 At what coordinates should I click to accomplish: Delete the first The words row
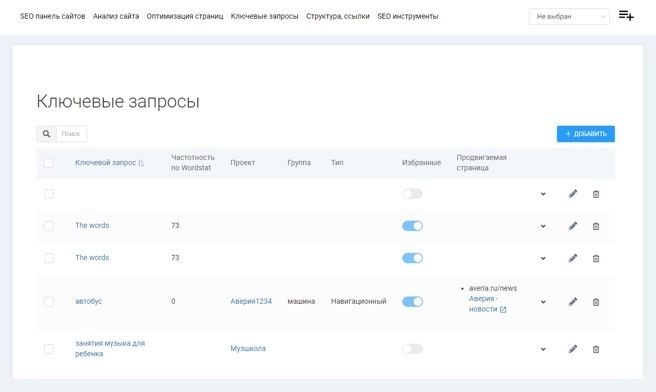click(x=596, y=226)
